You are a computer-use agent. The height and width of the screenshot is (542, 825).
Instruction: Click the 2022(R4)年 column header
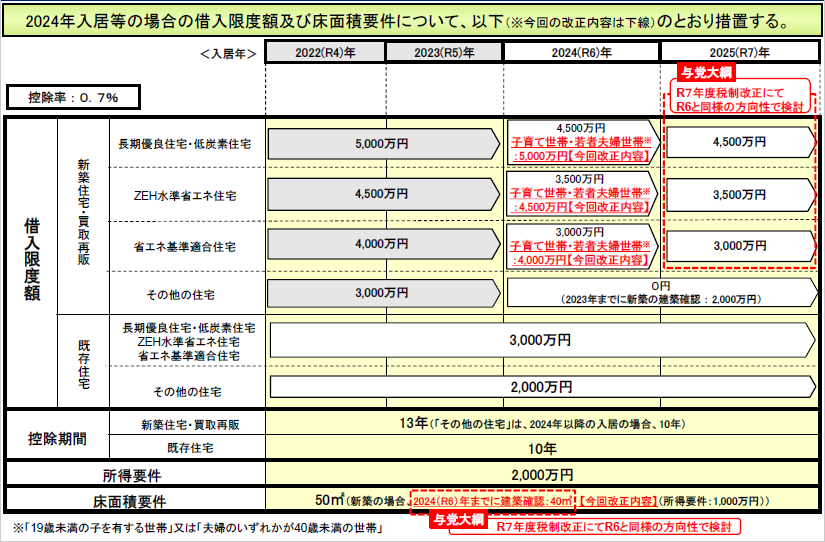325,53
